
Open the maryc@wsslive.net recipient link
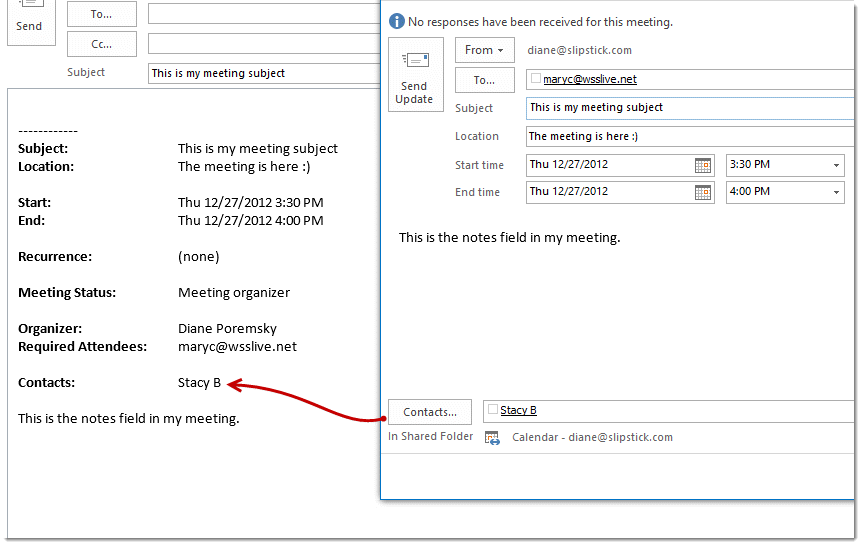click(590, 79)
